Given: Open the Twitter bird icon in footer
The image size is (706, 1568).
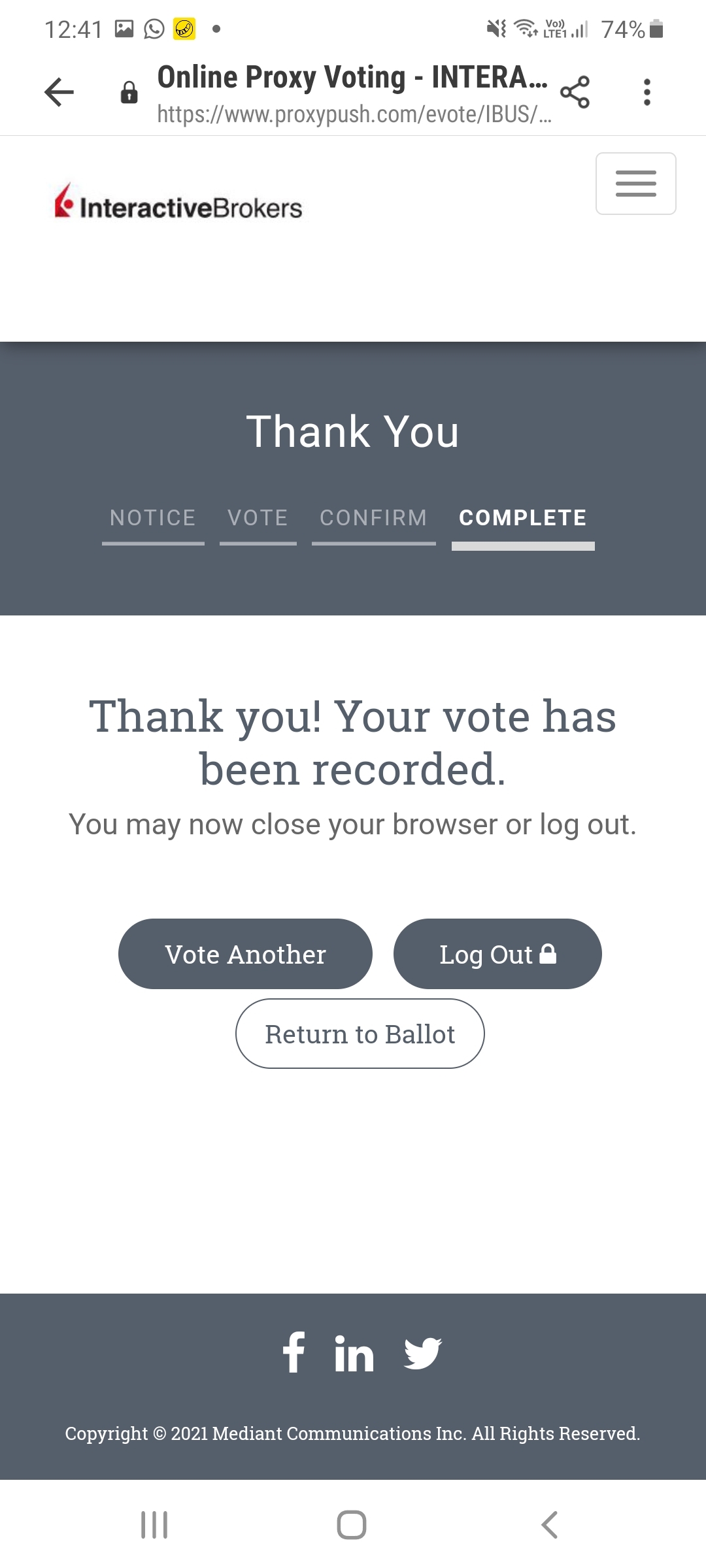Looking at the screenshot, I should pos(422,1353).
